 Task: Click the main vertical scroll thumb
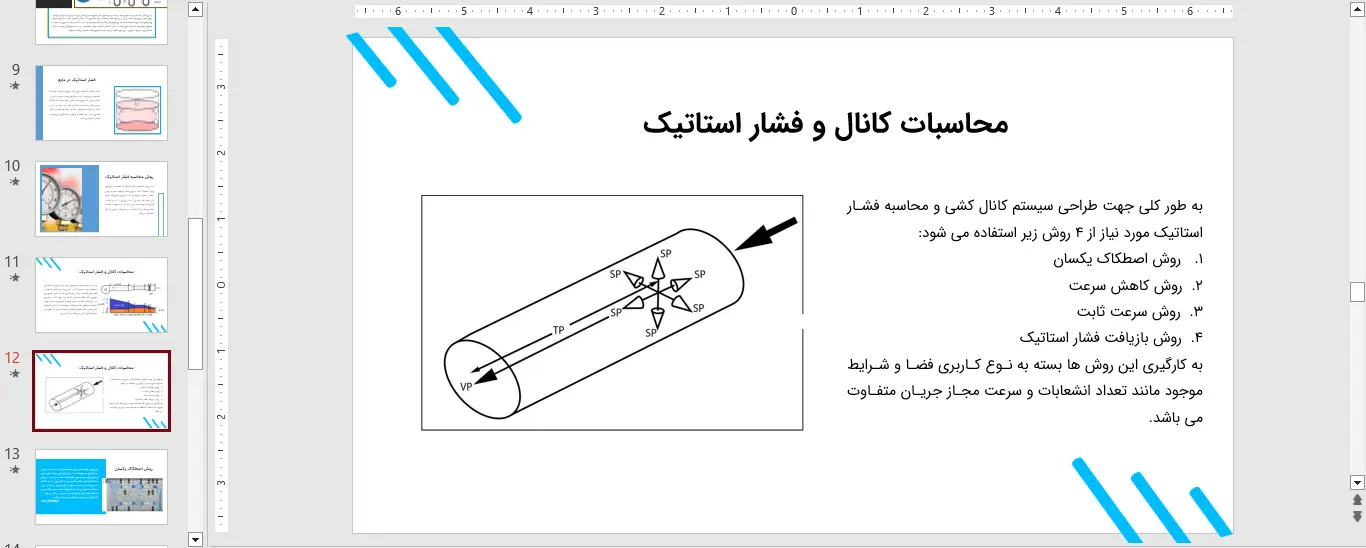click(x=1357, y=291)
